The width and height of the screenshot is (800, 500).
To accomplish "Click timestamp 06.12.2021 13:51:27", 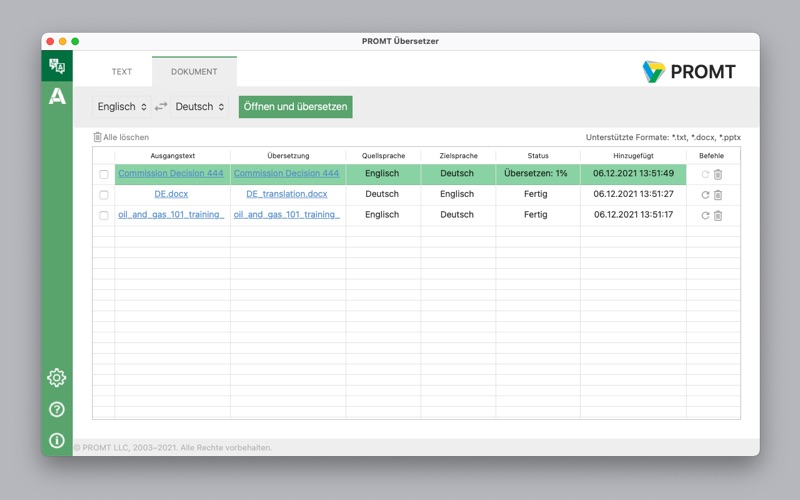I will tap(633, 194).
